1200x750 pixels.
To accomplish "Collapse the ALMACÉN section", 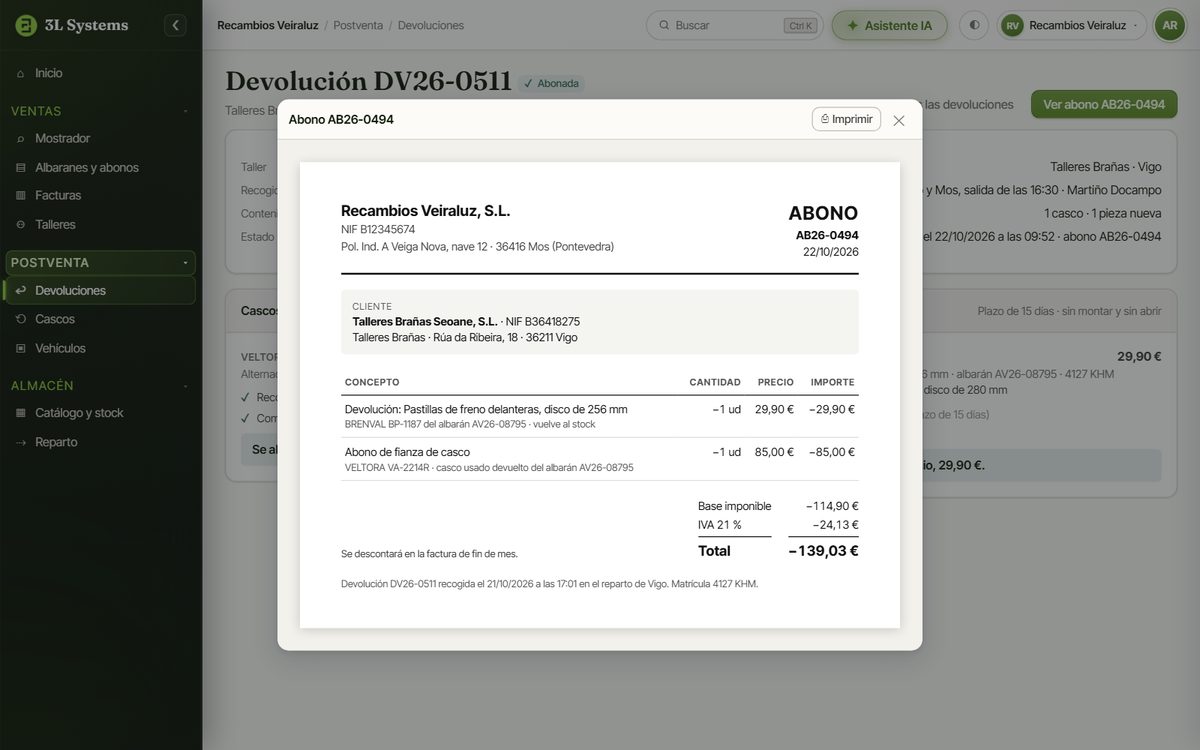I will [101, 385].
